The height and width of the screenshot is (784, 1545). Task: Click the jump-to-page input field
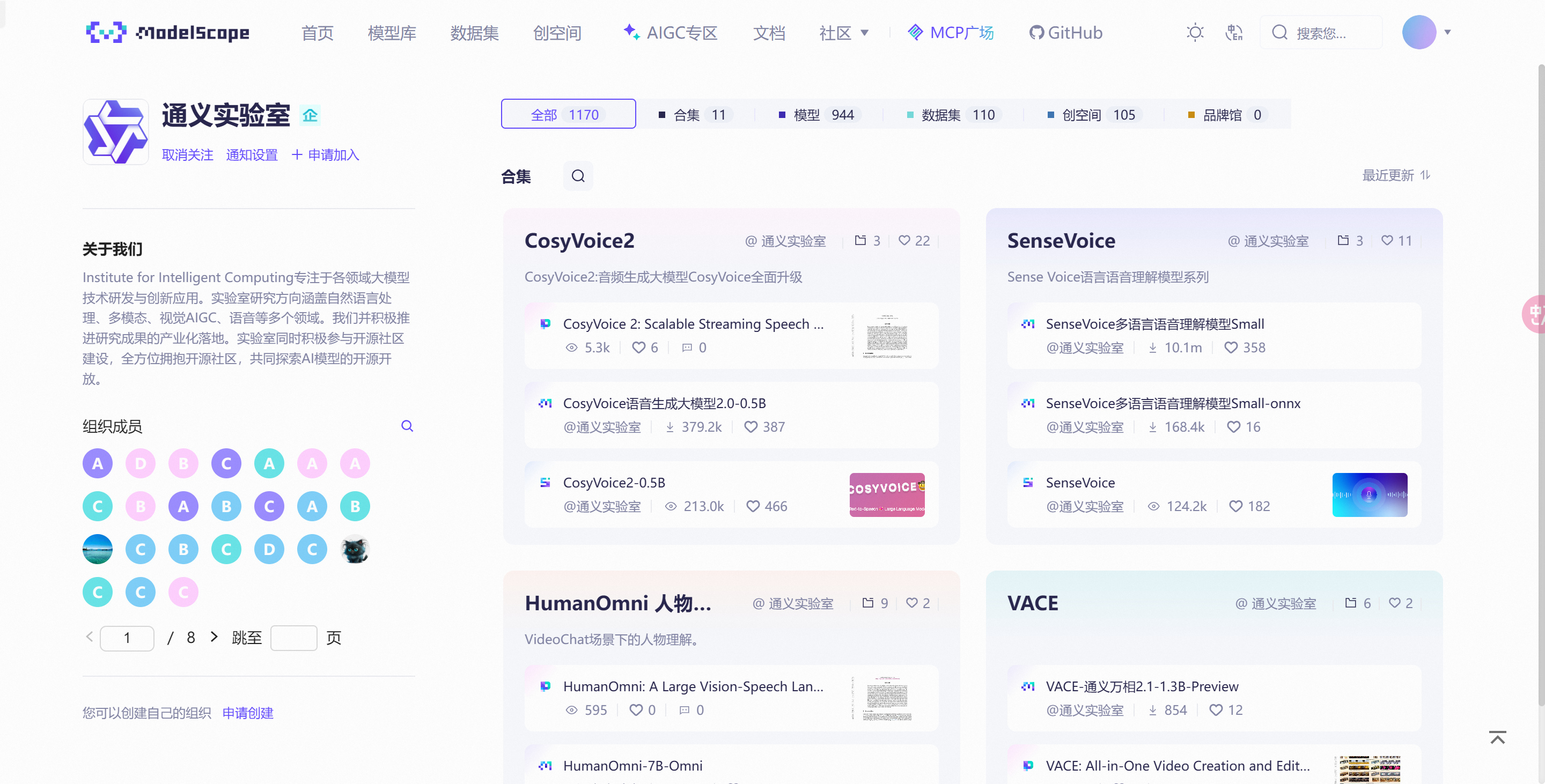pos(293,638)
